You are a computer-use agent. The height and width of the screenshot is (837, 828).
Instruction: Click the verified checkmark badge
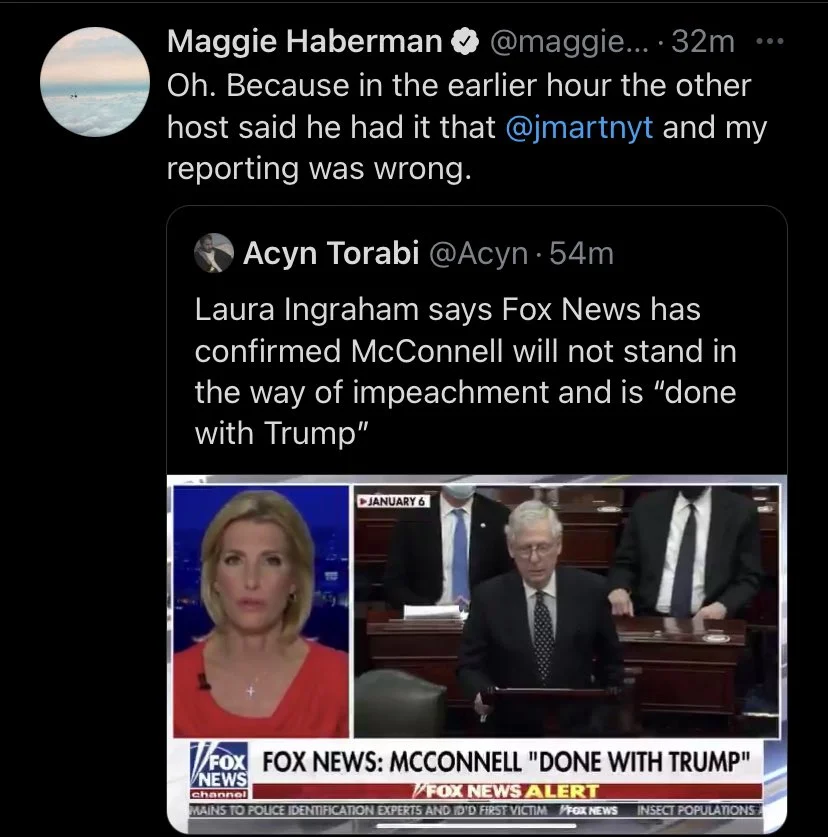(463, 42)
